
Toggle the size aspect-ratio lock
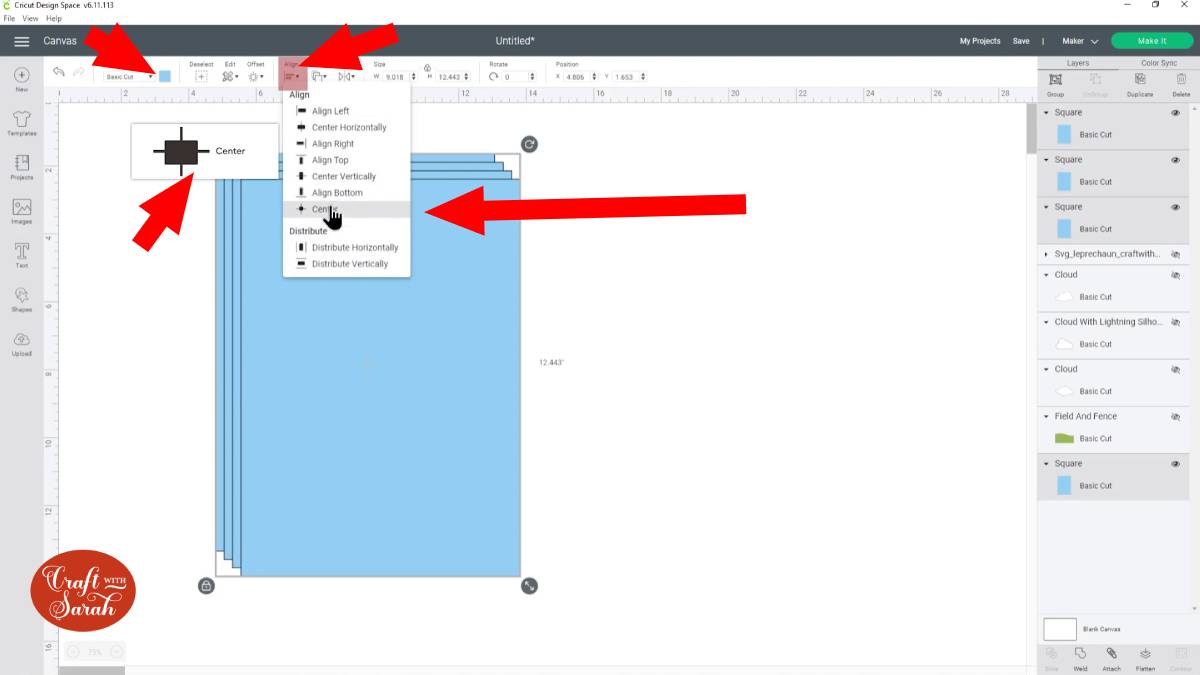point(428,67)
